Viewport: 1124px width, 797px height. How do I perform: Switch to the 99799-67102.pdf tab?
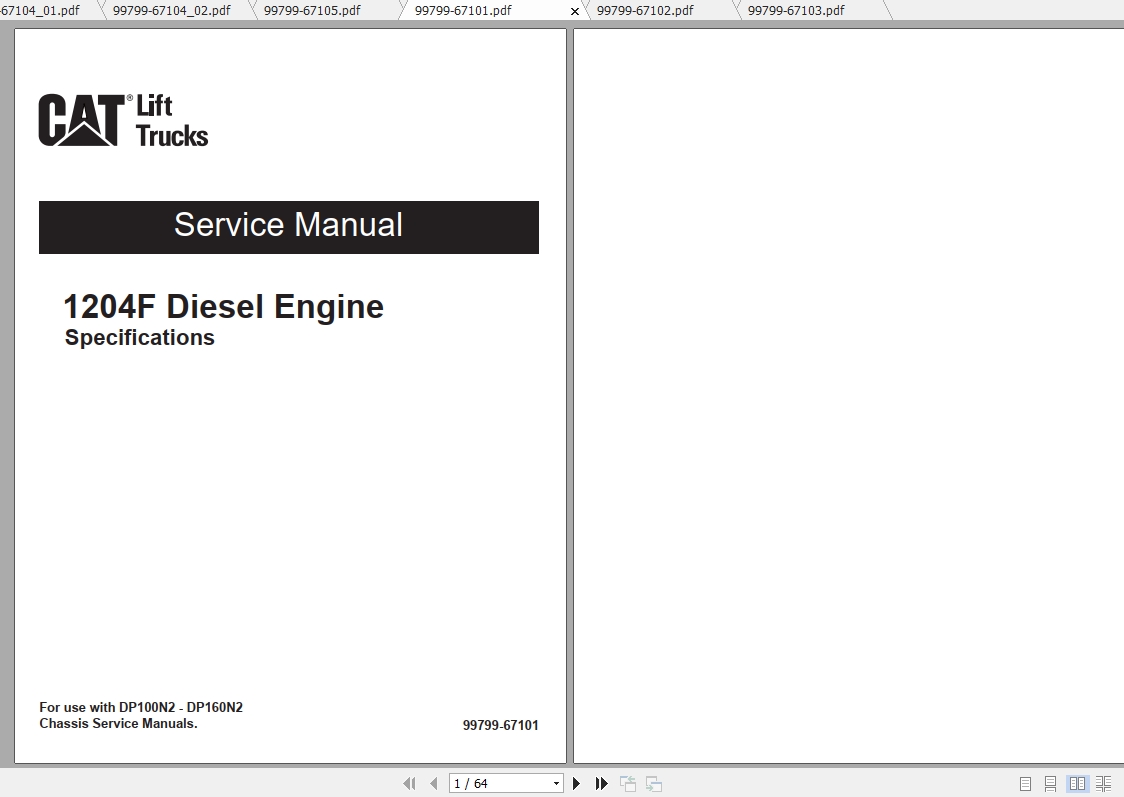pos(644,10)
